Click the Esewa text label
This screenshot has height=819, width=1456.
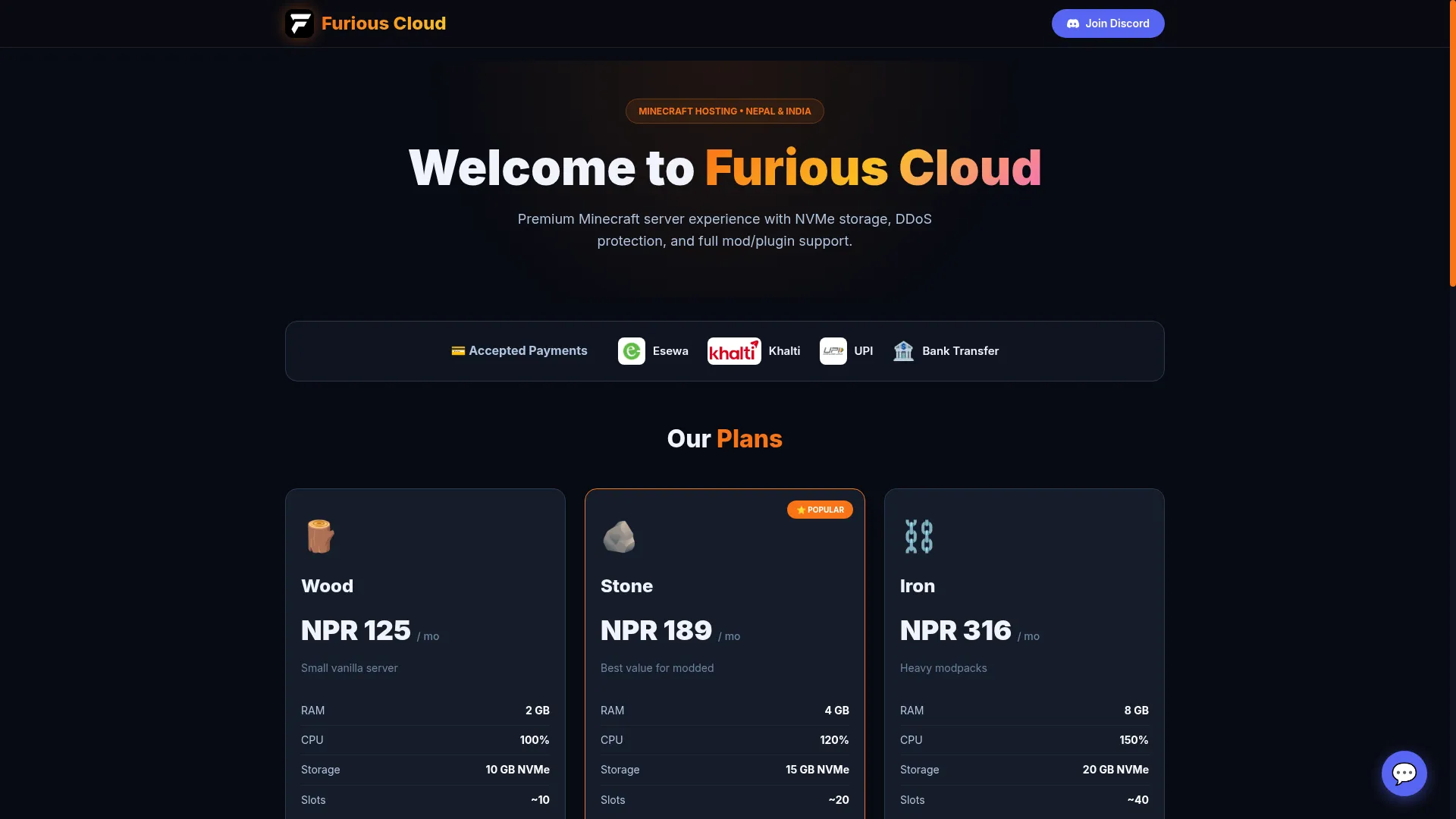click(670, 351)
